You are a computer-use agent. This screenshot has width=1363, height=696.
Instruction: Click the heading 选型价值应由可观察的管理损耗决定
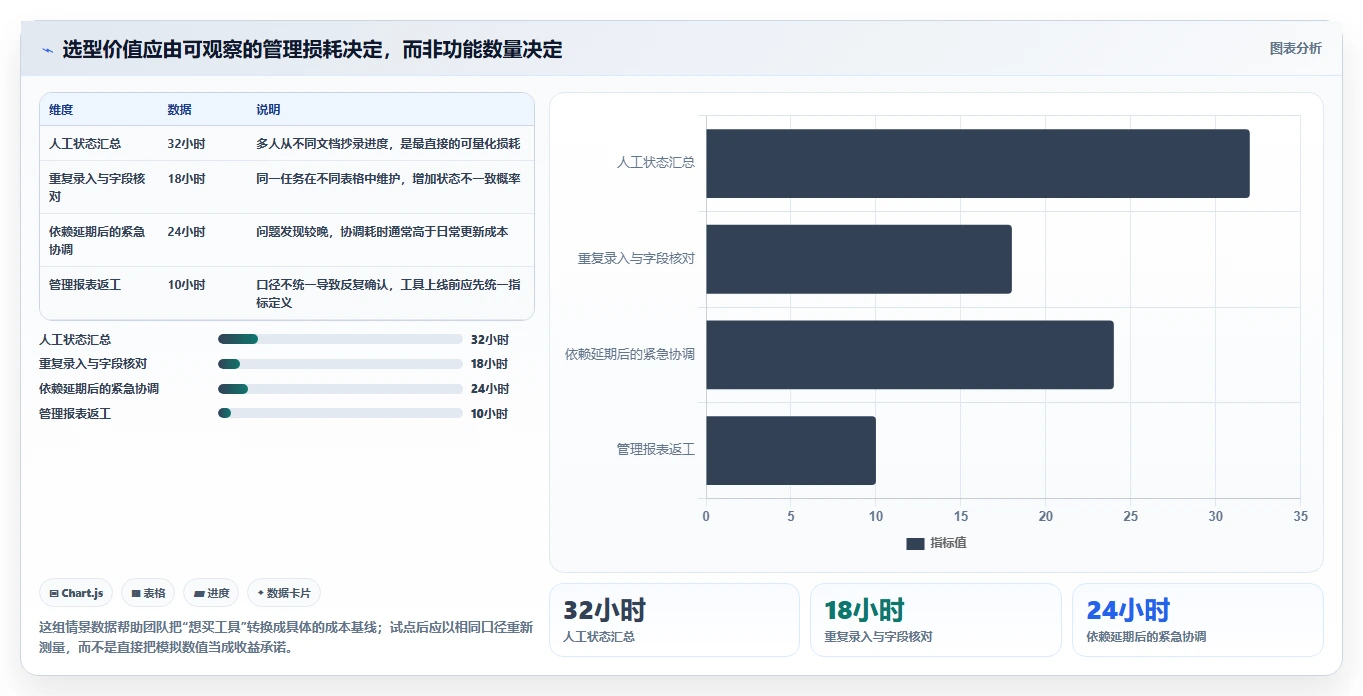click(x=312, y=50)
